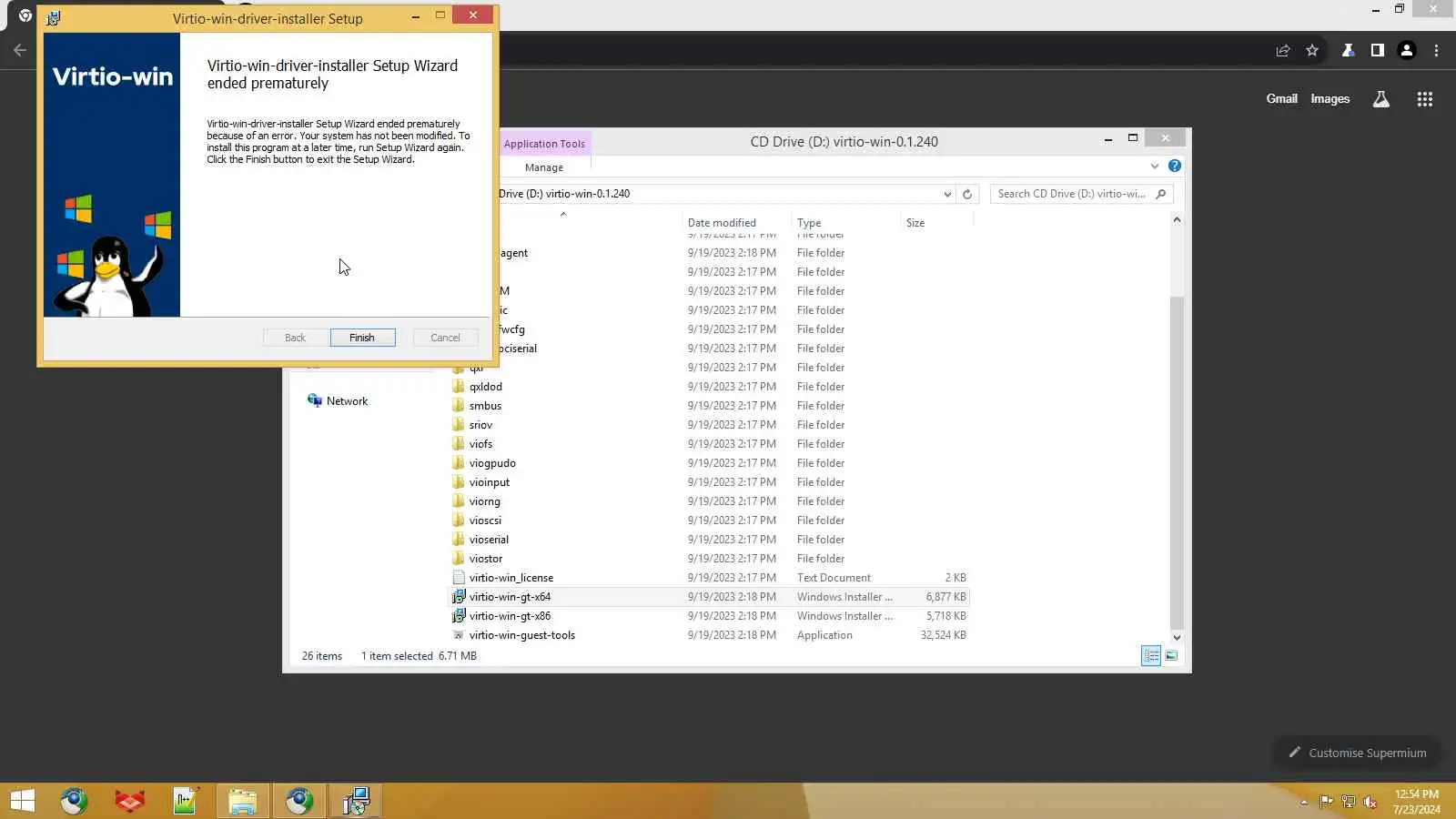The height and width of the screenshot is (819, 1456).
Task: Select the vioserial folder name
Action: tap(489, 540)
